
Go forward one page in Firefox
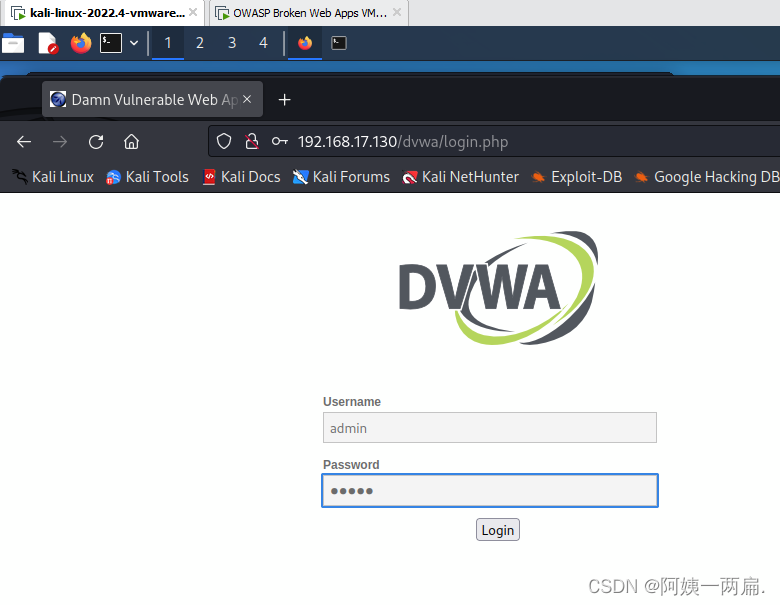coord(60,142)
